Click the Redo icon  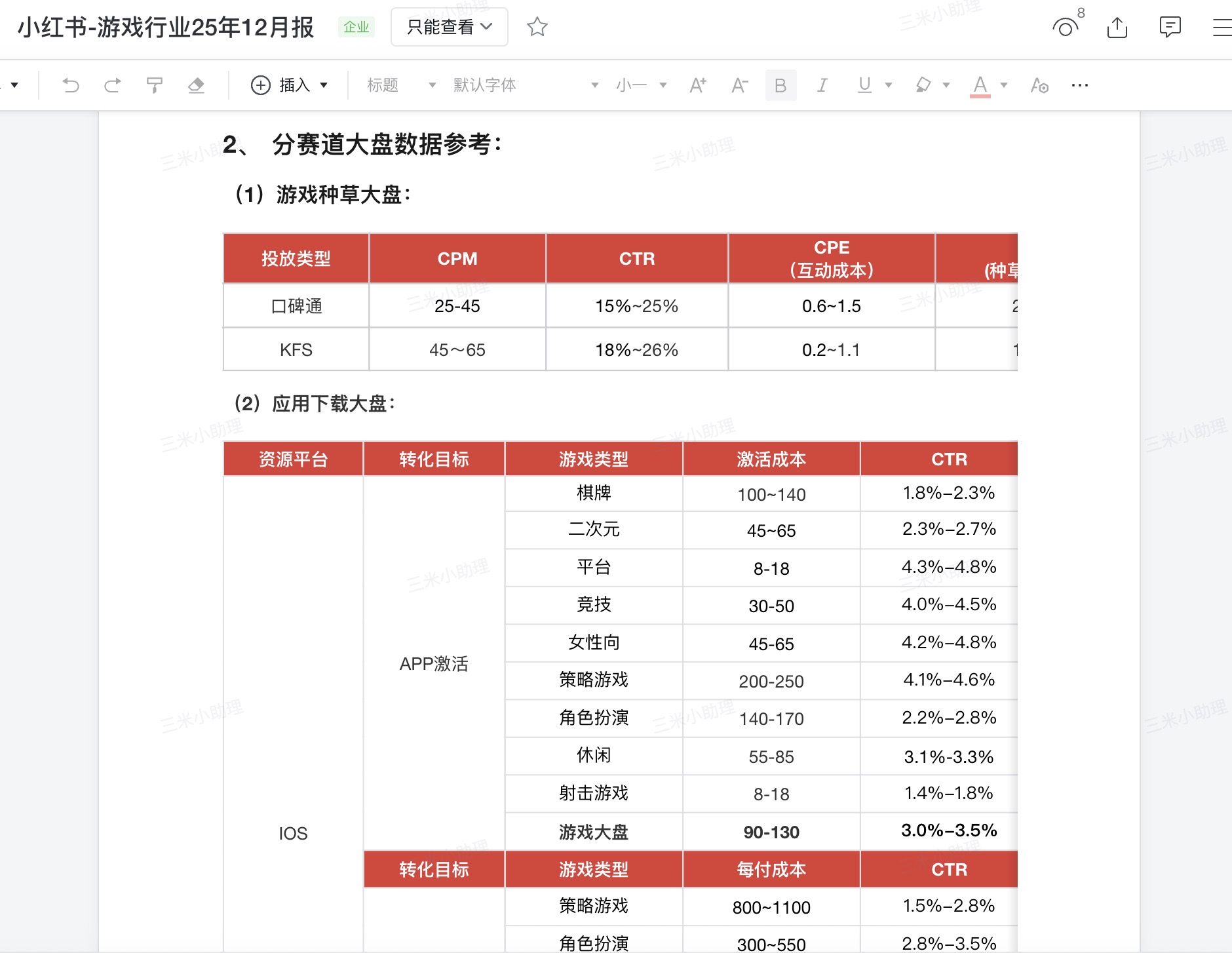[x=113, y=85]
